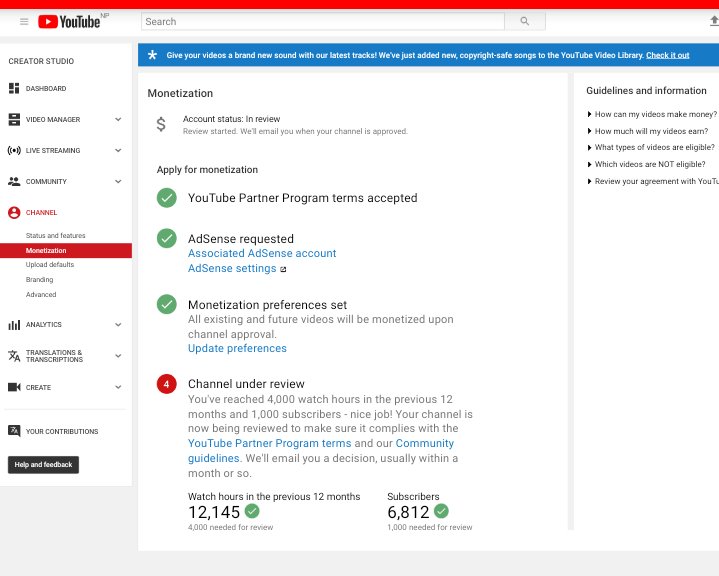Click the Your Contributions icon
The height and width of the screenshot is (576, 719).
(14, 431)
